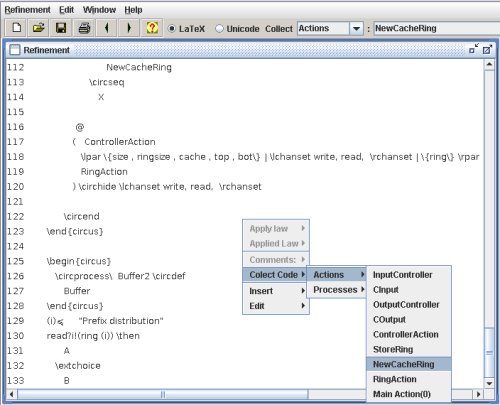Select the LaTeX radio button
Screen dimensions: 500x405
coord(172,29)
